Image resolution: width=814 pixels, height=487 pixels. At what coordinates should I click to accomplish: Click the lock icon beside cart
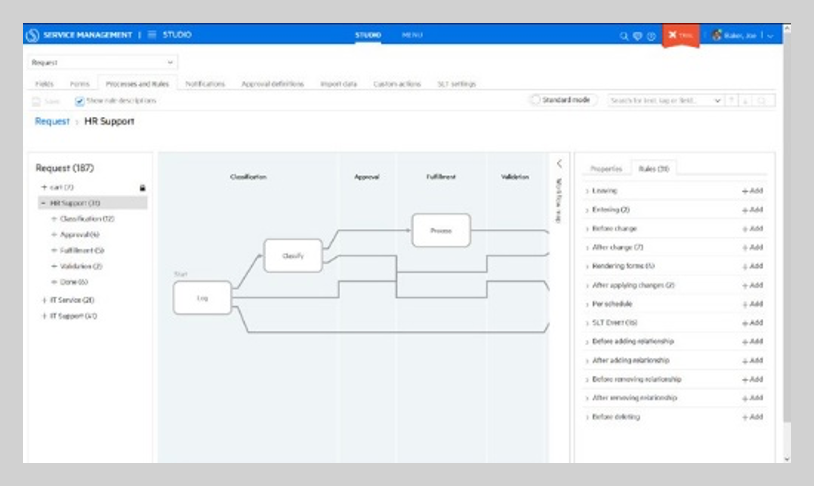pyautogui.click(x=142, y=187)
